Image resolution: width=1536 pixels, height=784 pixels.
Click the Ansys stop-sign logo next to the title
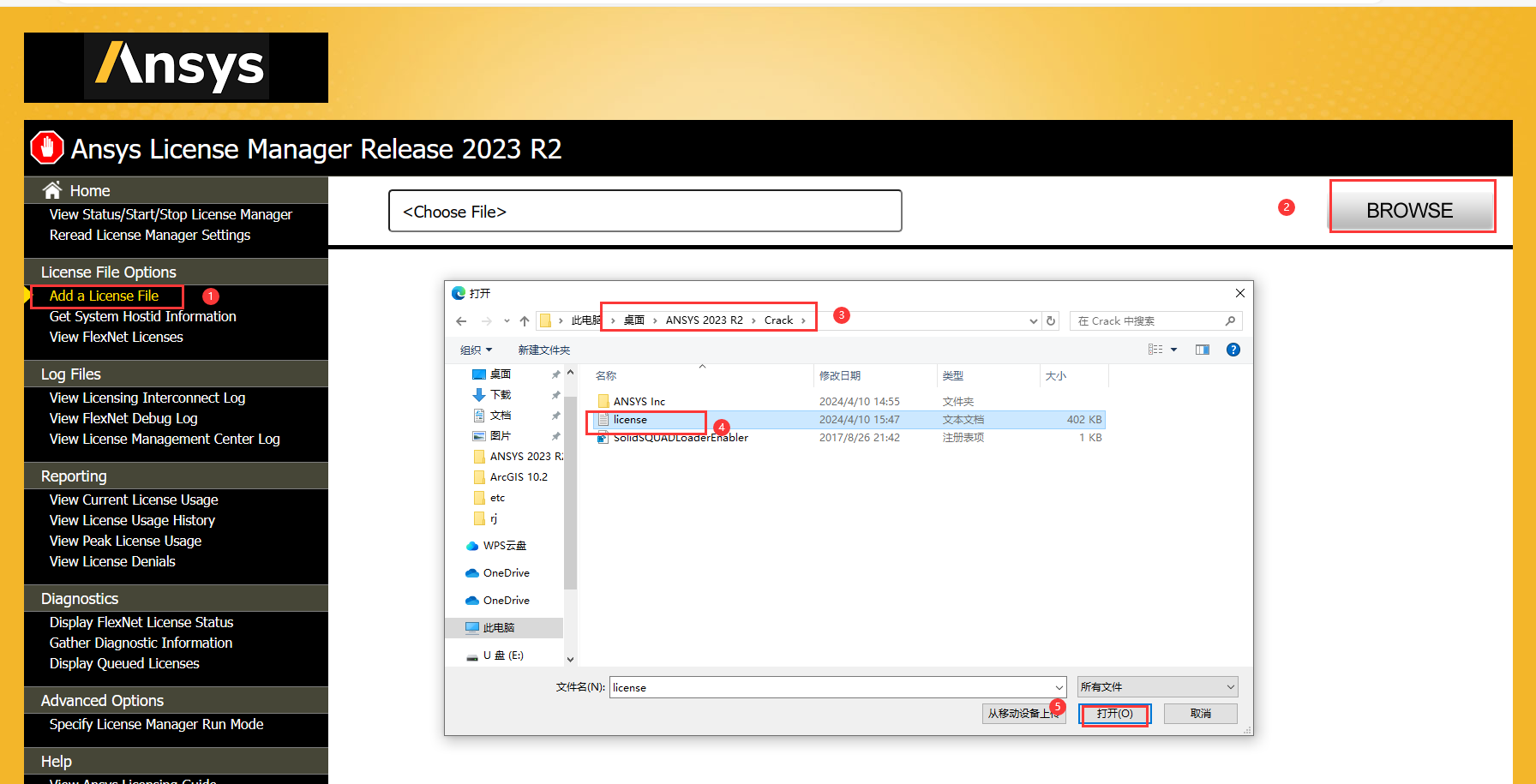[46, 147]
